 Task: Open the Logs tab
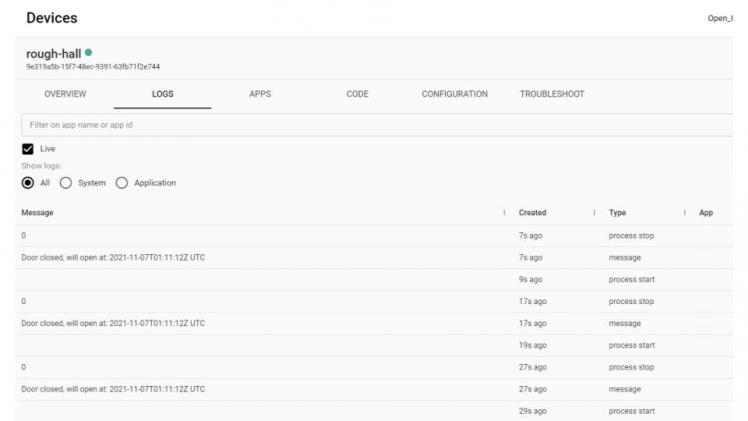(x=163, y=94)
